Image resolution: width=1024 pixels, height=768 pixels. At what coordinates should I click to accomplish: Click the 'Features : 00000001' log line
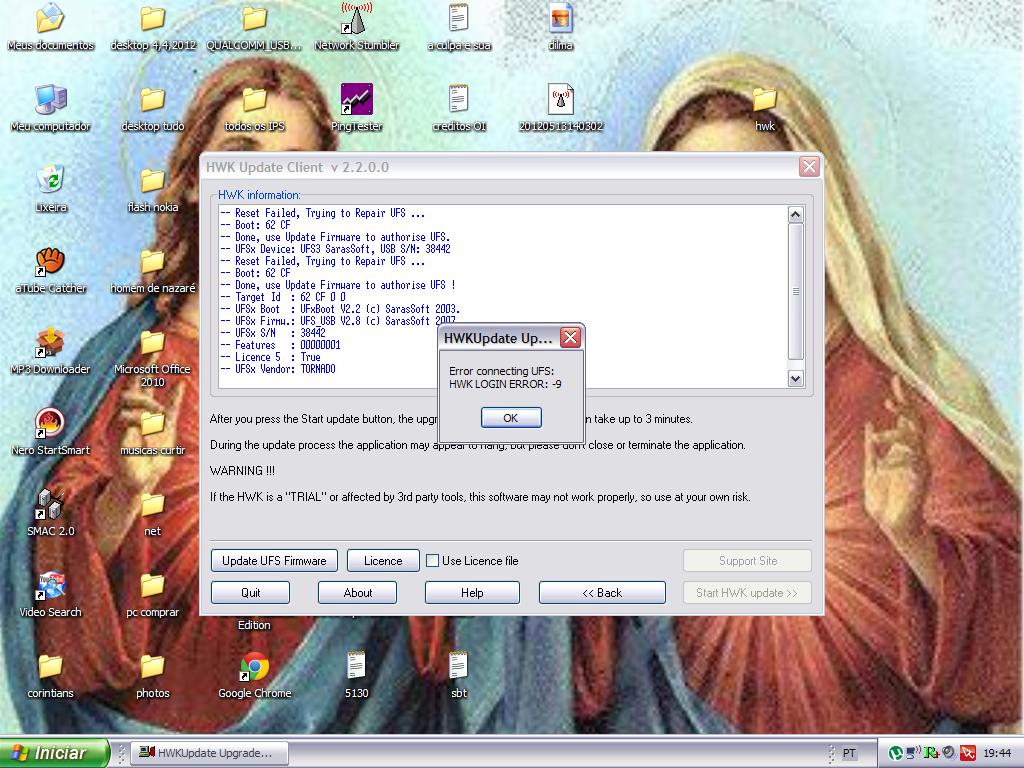click(x=280, y=345)
